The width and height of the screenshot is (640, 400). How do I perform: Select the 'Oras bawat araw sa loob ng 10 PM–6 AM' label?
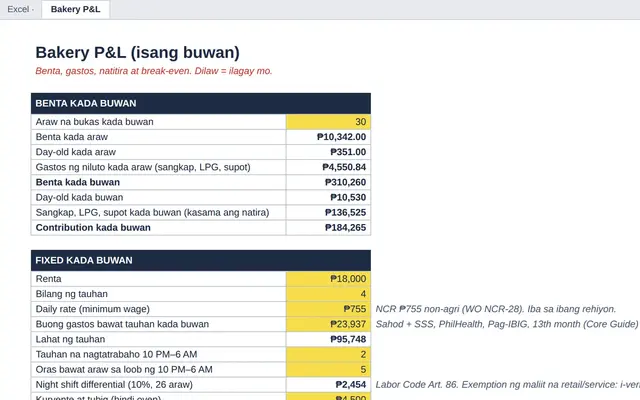click(x=124, y=370)
